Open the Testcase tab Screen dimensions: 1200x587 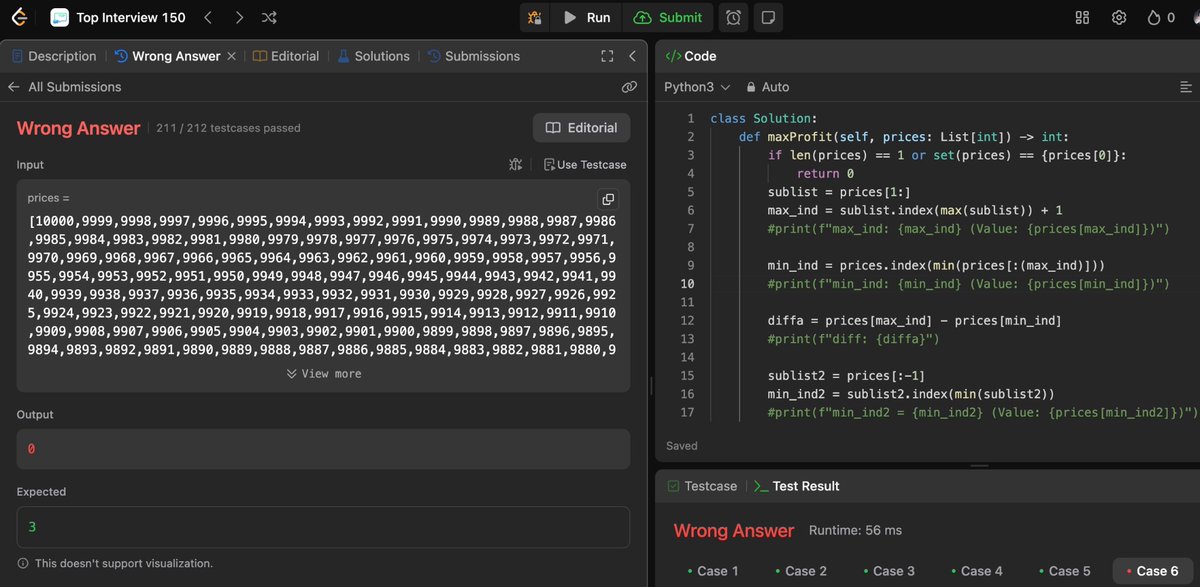[701, 486]
